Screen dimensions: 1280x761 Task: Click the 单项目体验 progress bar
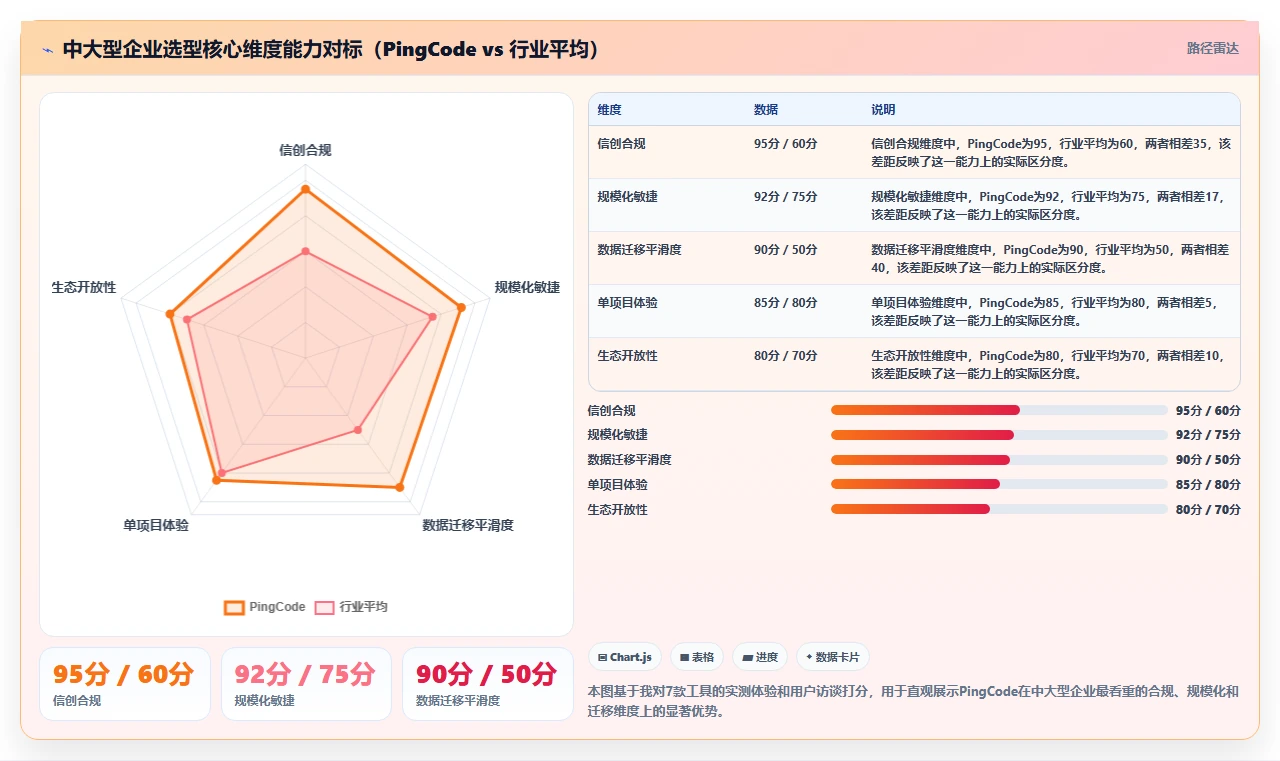click(x=999, y=485)
